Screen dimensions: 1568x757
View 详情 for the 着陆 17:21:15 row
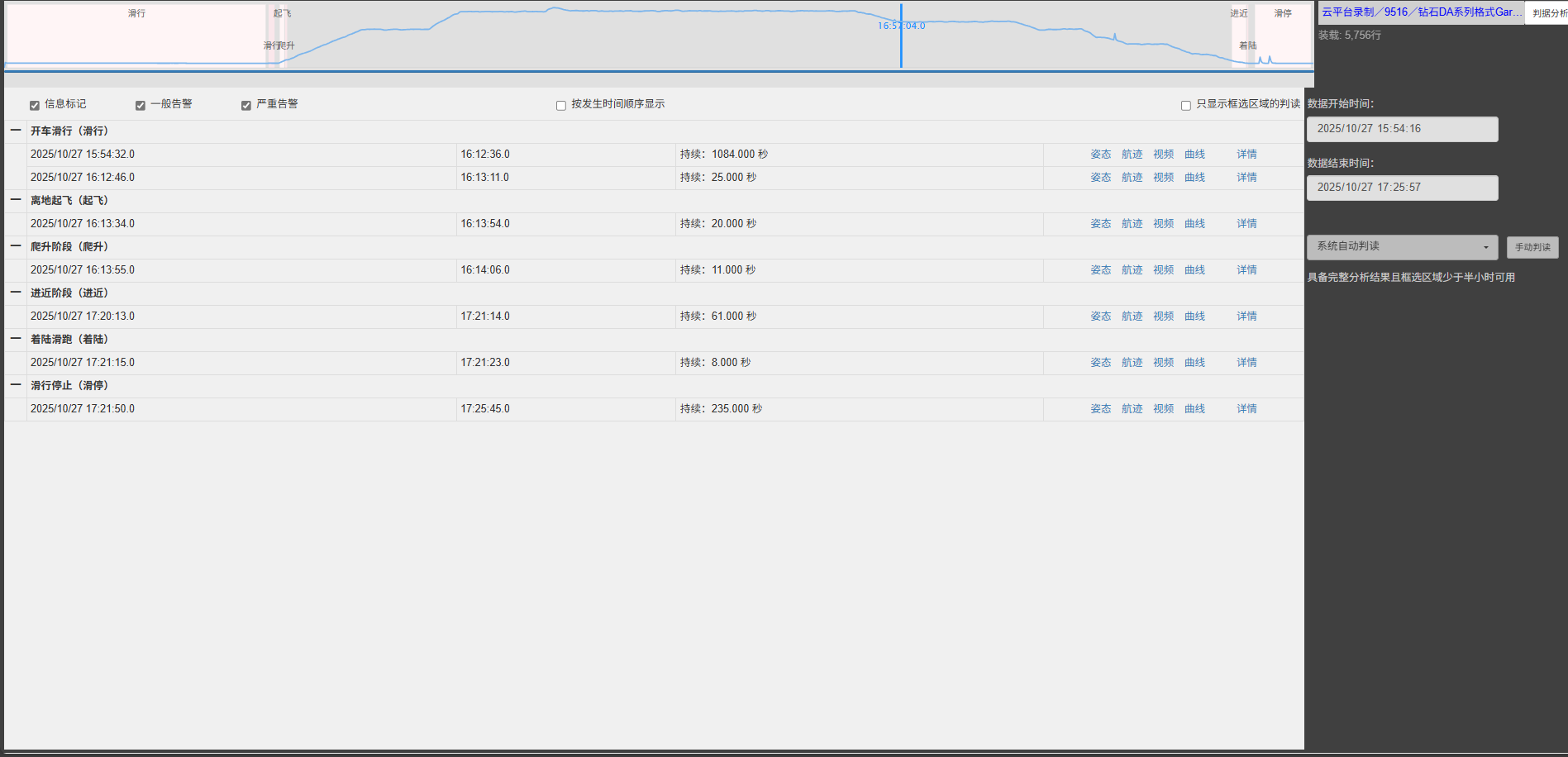[1246, 363]
